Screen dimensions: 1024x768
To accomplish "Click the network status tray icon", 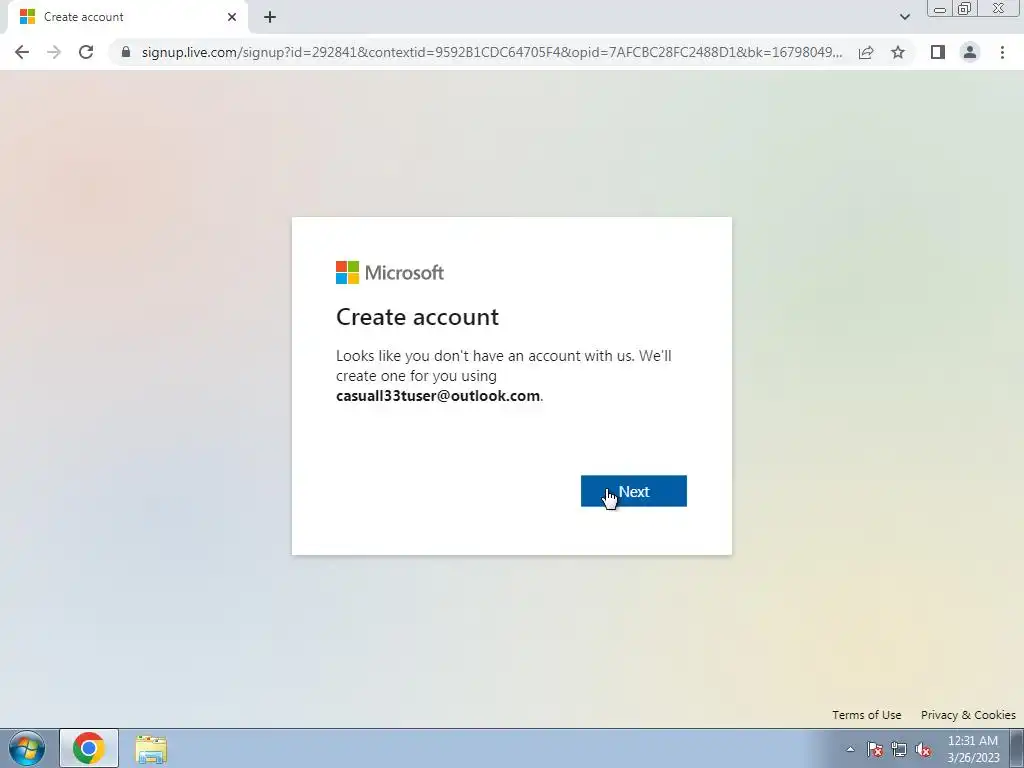I will tap(899, 749).
